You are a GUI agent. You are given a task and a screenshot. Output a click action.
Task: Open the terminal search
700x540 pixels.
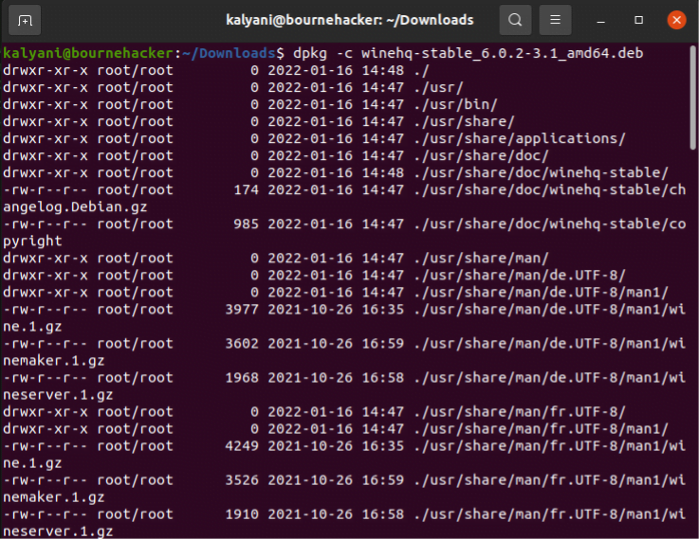[x=515, y=20]
